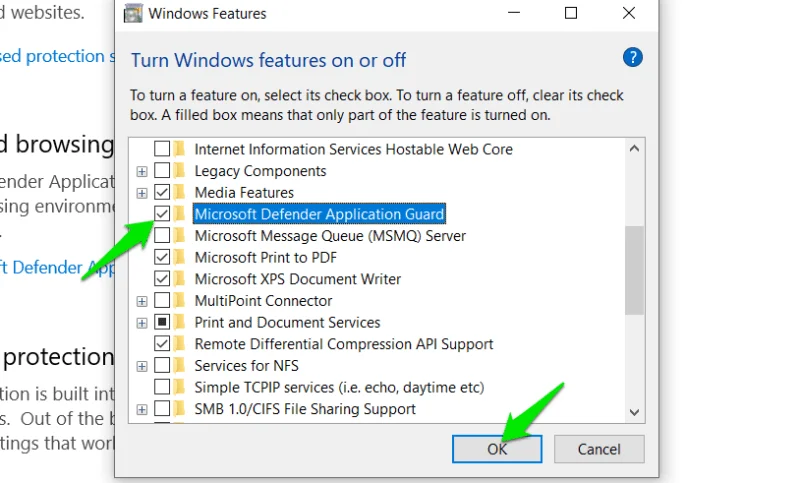Check the MultiPoint Connector box
Viewport: 800px width, 483px height.
click(x=162, y=300)
